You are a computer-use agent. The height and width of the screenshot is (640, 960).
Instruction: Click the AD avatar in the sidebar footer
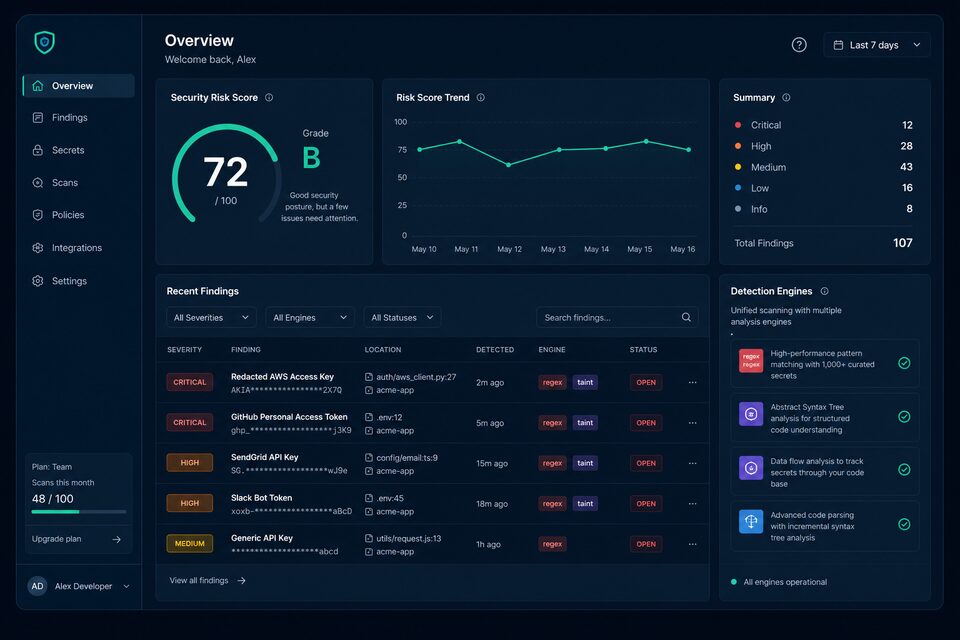click(37, 586)
